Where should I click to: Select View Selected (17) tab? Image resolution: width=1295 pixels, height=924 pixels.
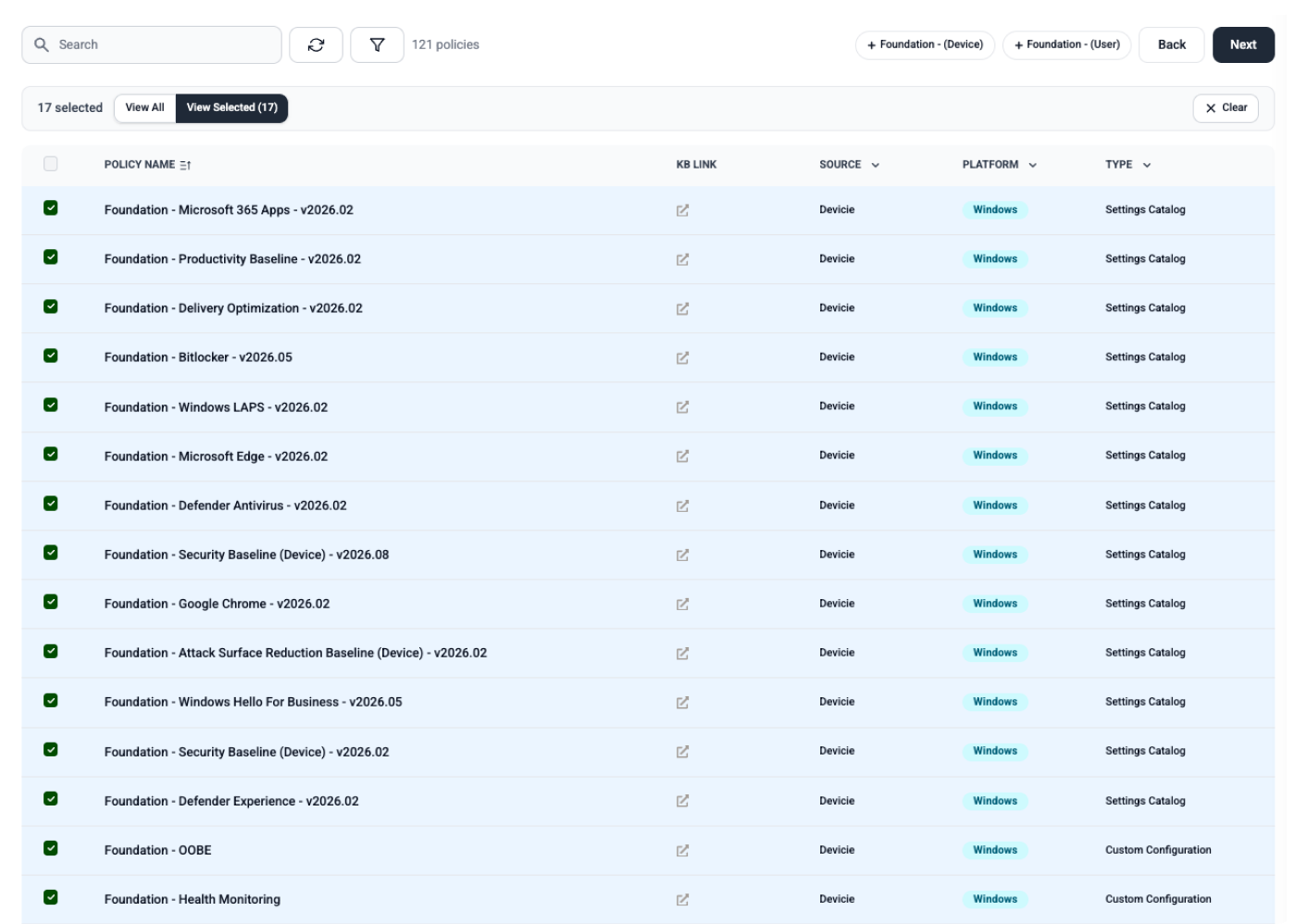click(231, 107)
